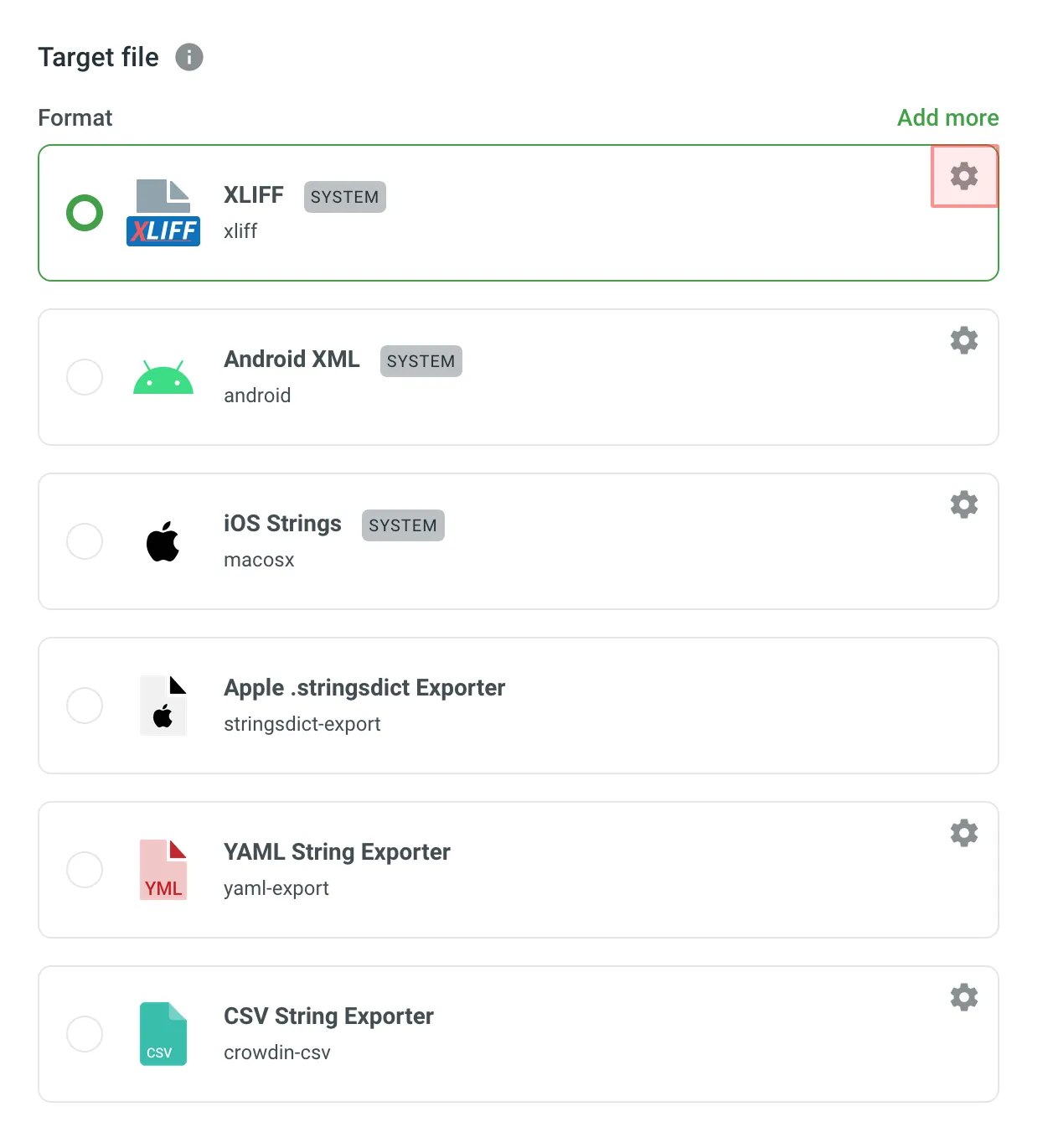
Task: Click the Add more link
Action: pyautogui.click(x=947, y=117)
